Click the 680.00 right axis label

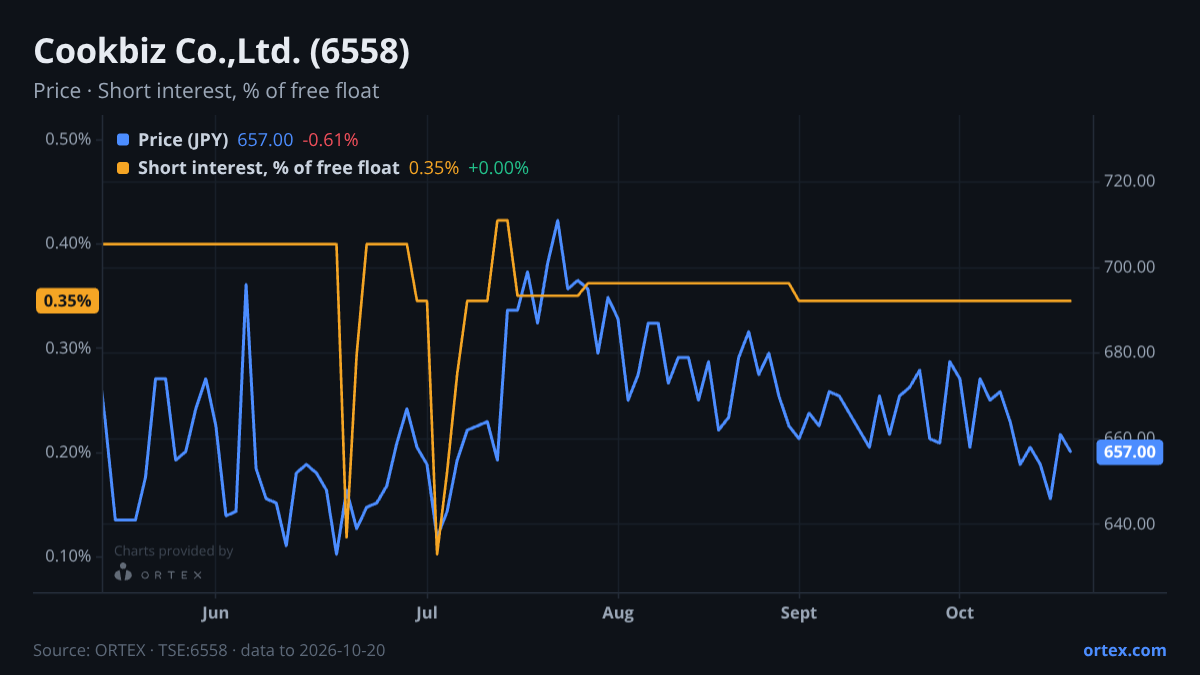[1130, 352]
